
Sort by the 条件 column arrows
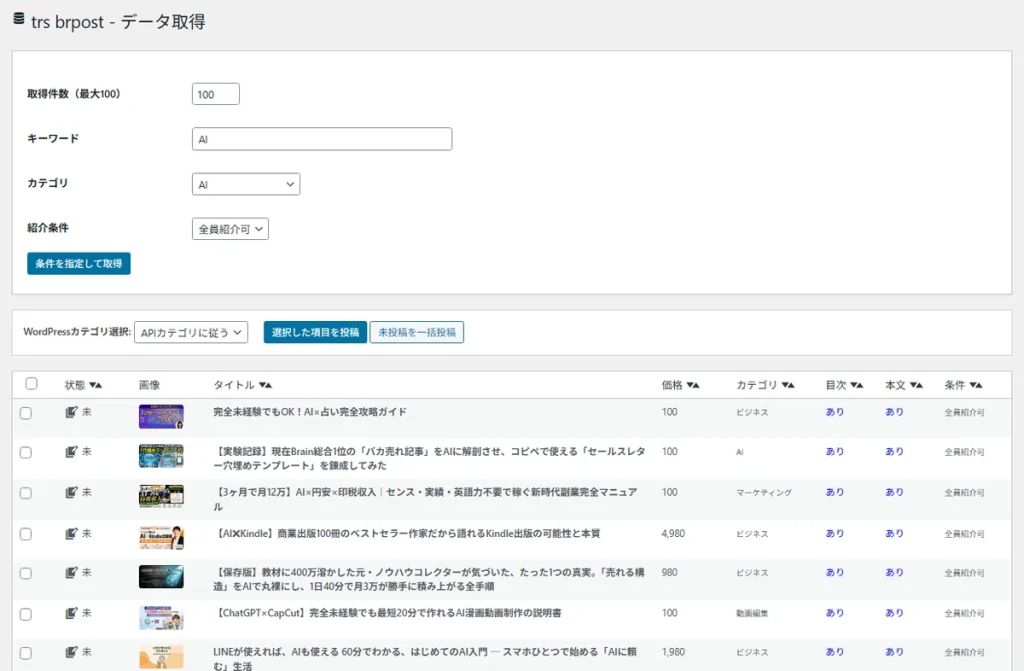click(976, 385)
